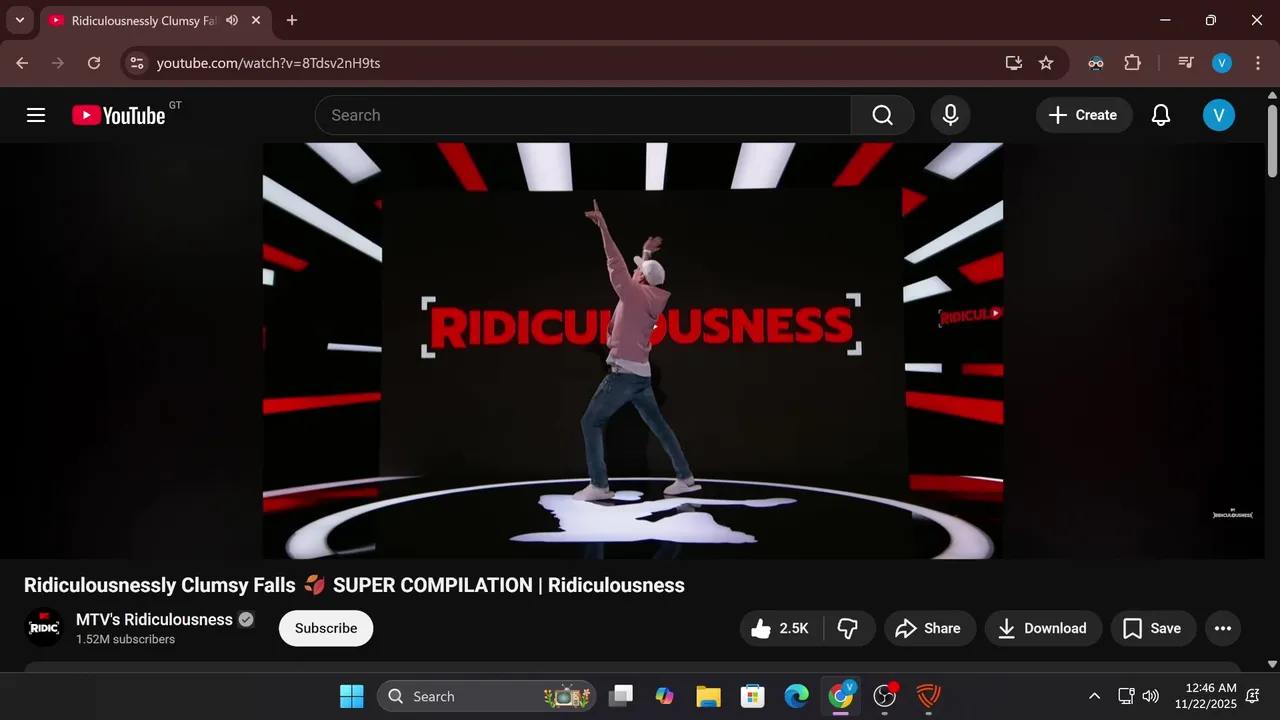Click the search magnifier button

(882, 115)
